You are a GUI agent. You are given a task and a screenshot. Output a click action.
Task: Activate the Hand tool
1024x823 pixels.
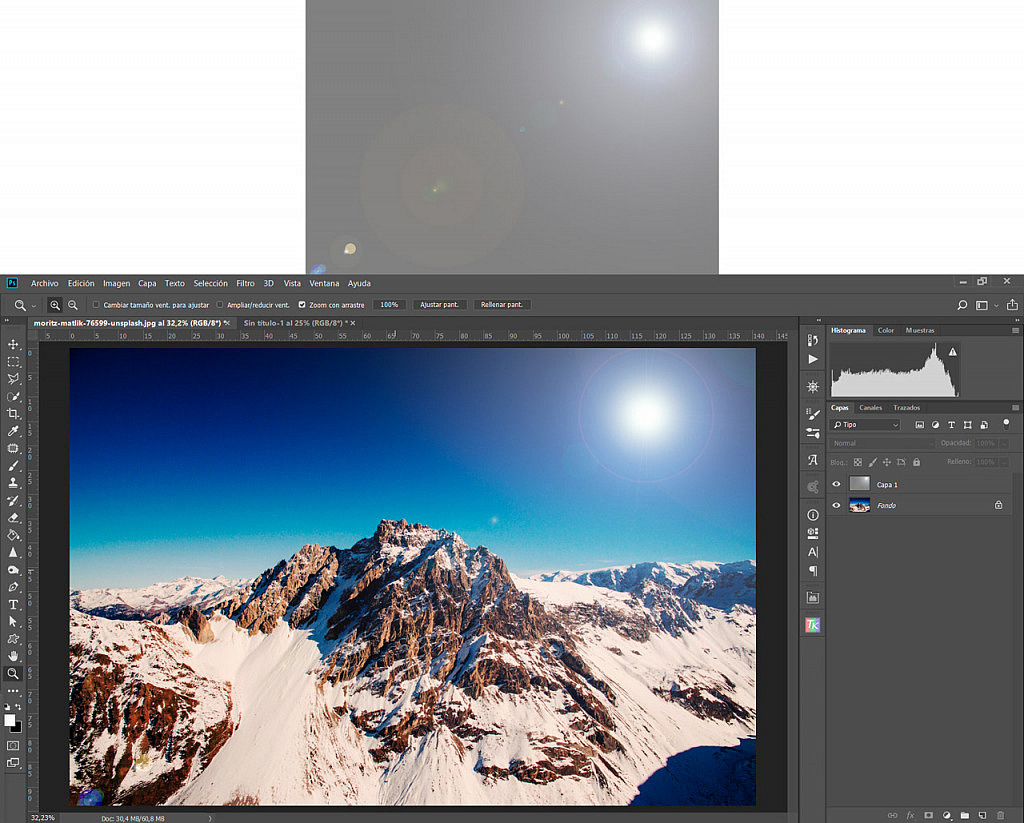[x=14, y=656]
